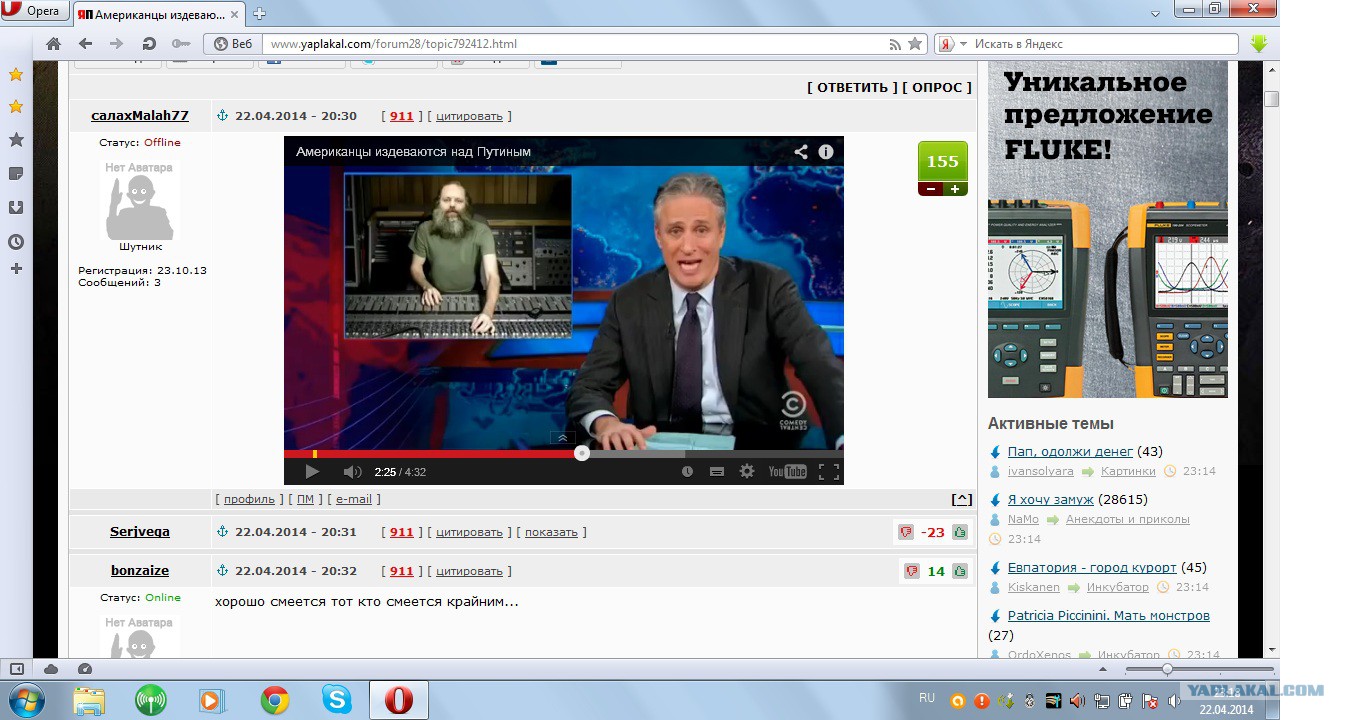This screenshot has width=1350, height=720.
Task: Click the Yandex search field
Action: coord(1104,44)
